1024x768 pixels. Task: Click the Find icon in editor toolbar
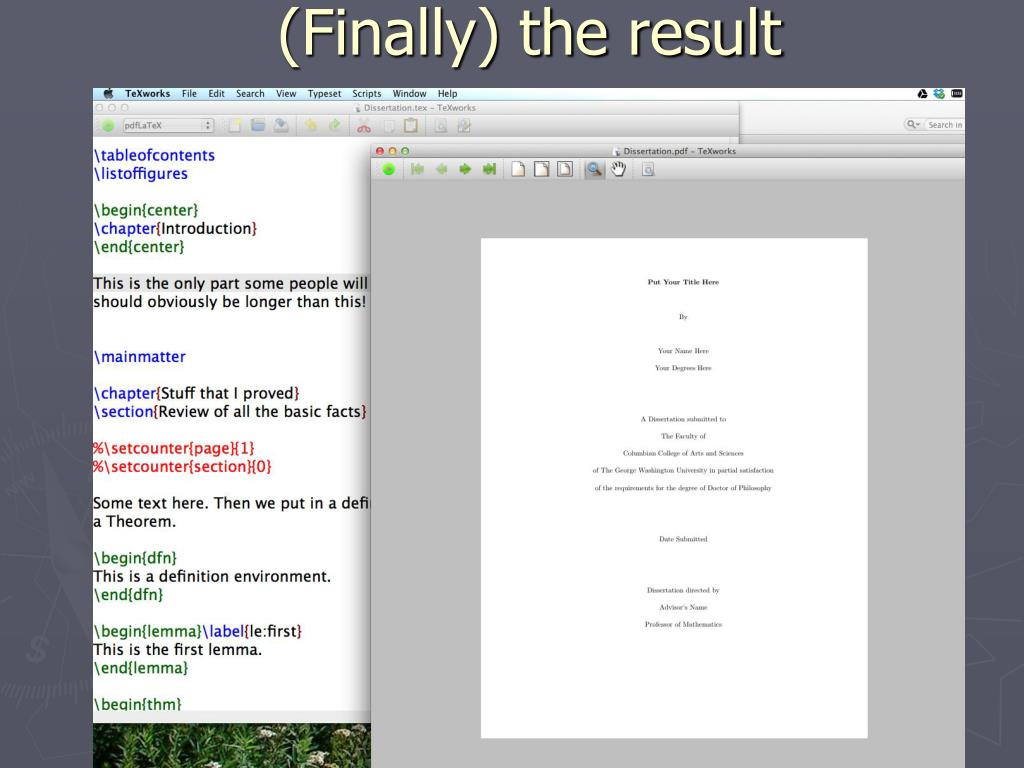click(441, 126)
